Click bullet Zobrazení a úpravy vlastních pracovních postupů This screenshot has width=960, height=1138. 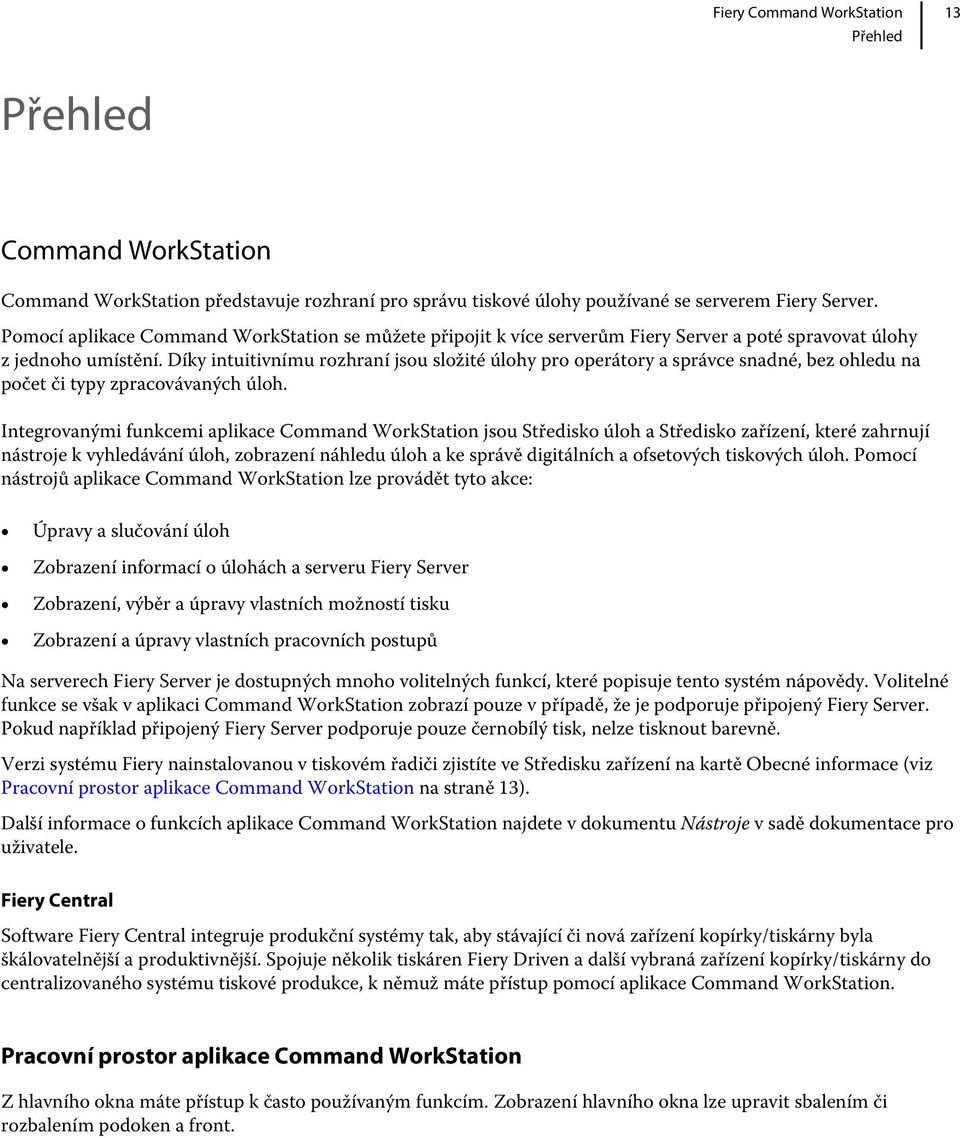(x=235, y=640)
